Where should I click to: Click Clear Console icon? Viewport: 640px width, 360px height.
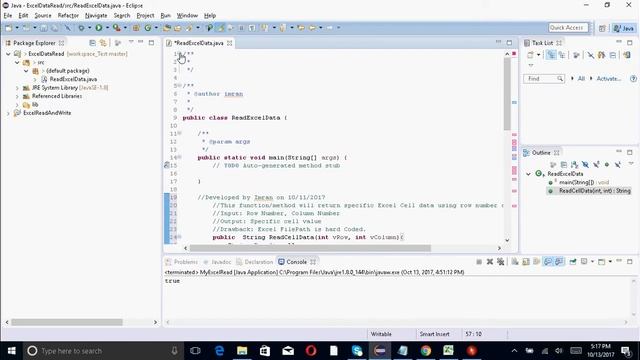(515, 262)
